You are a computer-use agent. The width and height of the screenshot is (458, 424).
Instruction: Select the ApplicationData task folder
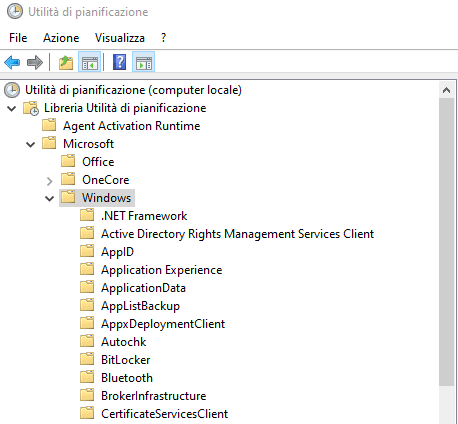coord(143,288)
